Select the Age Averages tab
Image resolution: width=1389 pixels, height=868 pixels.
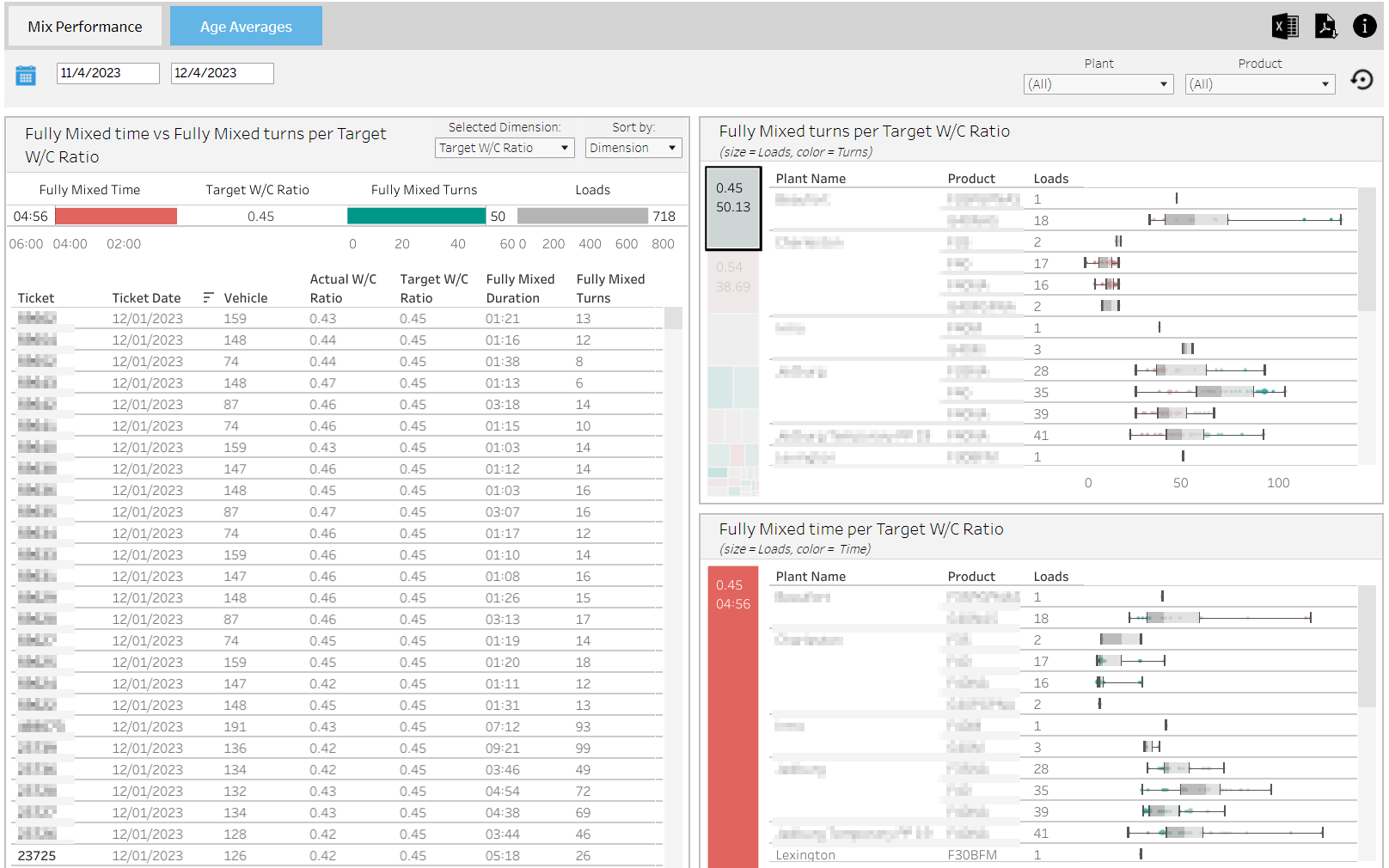[246, 27]
